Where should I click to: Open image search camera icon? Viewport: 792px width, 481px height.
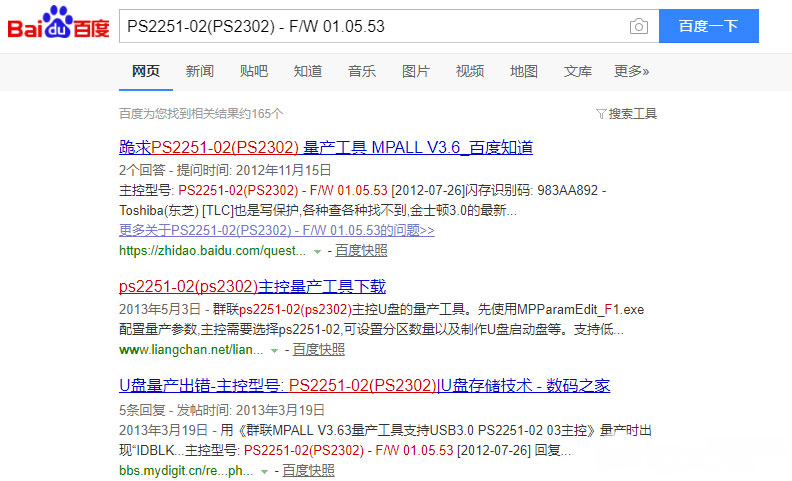[638, 26]
